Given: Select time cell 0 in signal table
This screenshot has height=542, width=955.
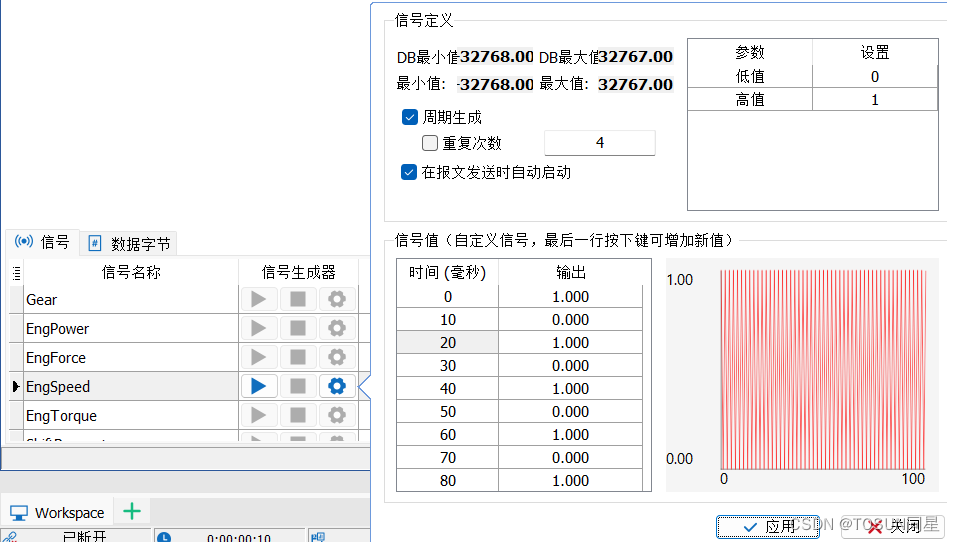Looking at the screenshot, I should tap(448, 297).
